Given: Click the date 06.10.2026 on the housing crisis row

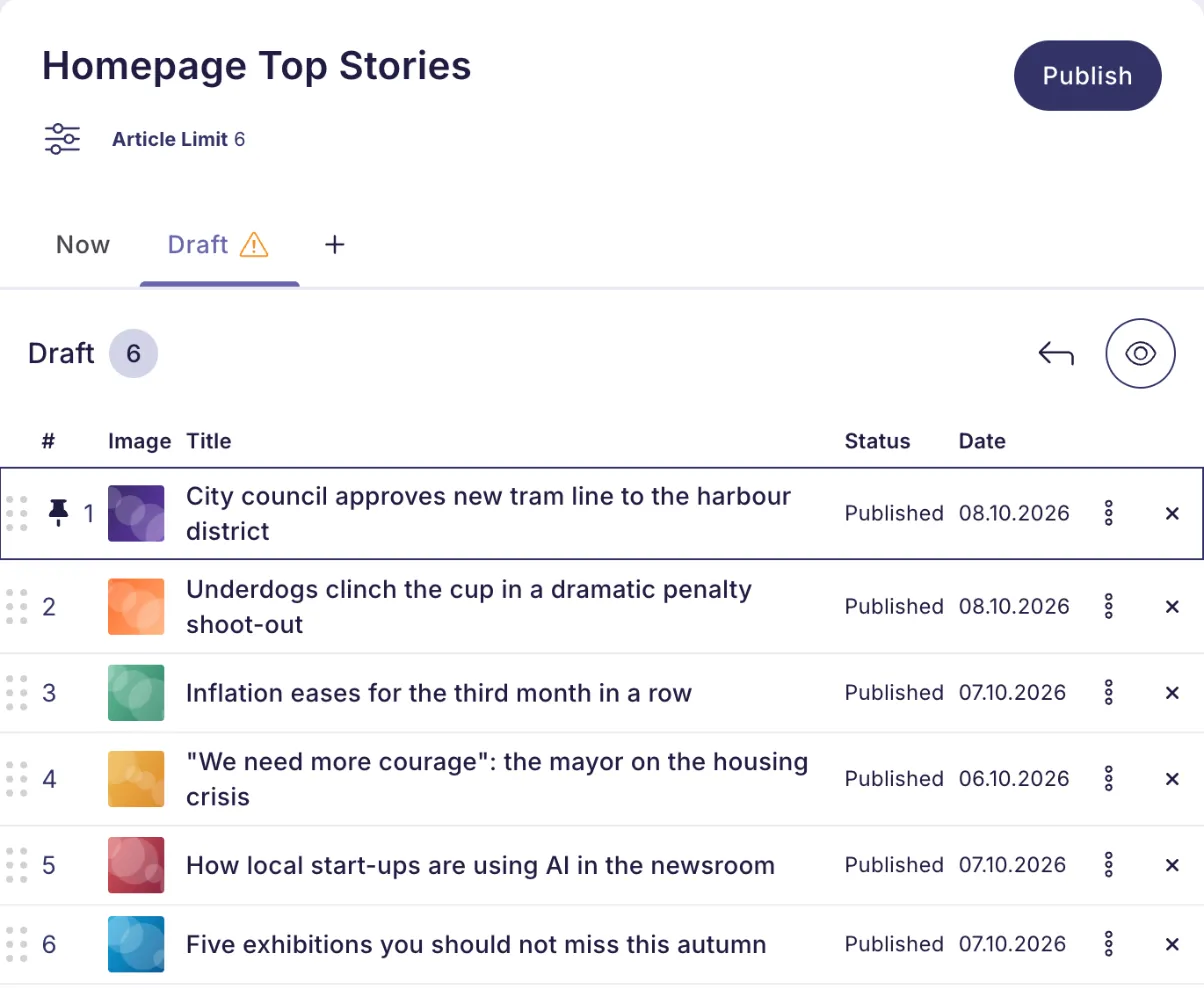Looking at the screenshot, I should [1013, 779].
